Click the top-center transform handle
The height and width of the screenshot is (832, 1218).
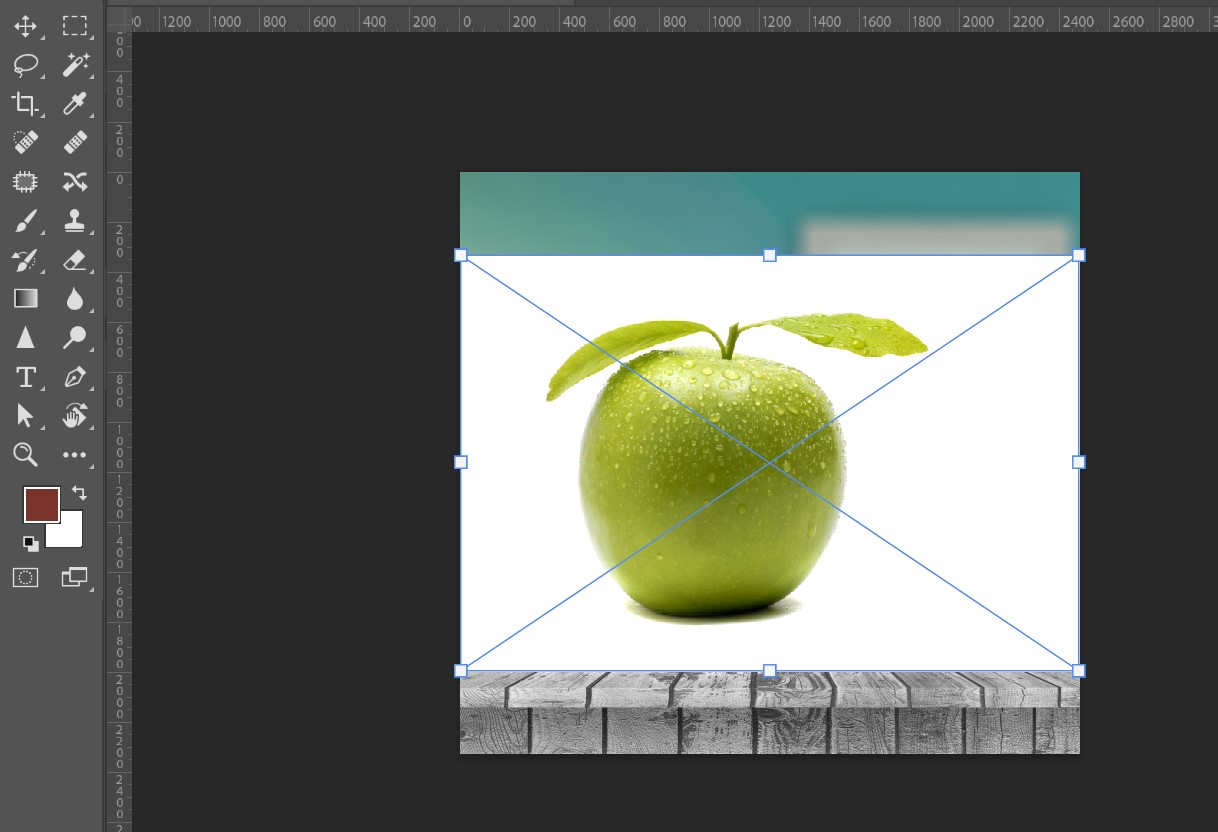click(x=769, y=255)
